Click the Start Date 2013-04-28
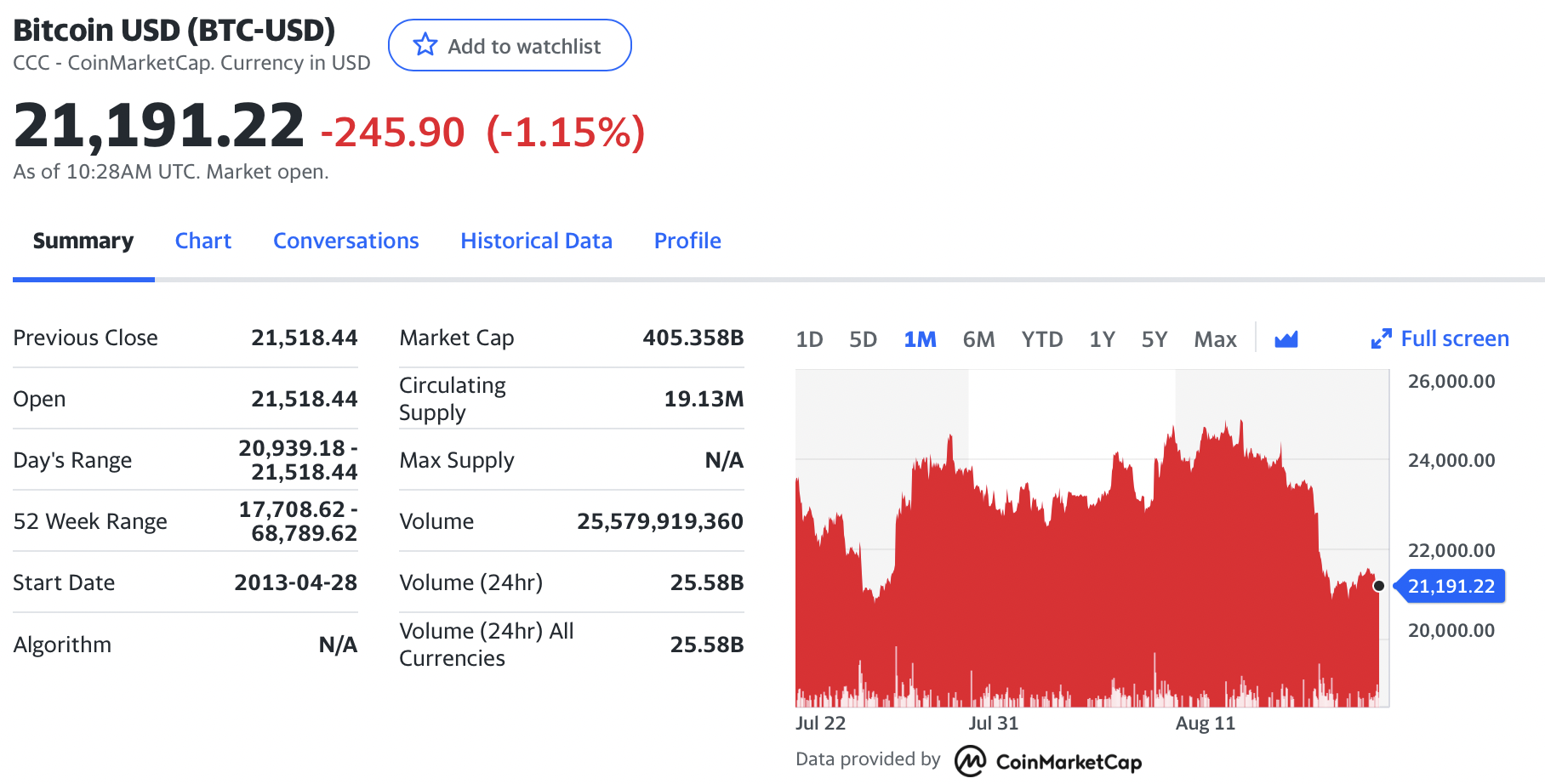Image resolution: width=1545 pixels, height=784 pixels. coord(295,582)
